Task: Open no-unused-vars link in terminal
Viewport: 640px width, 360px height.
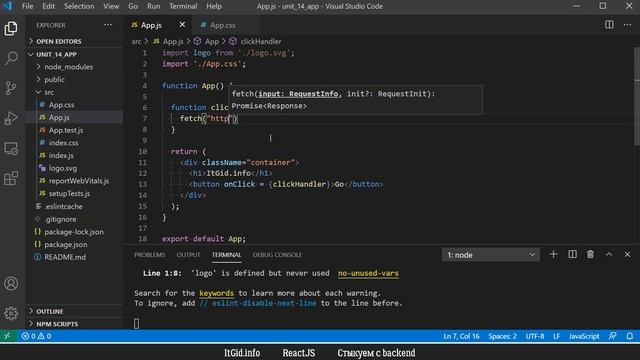Action: tap(368, 273)
